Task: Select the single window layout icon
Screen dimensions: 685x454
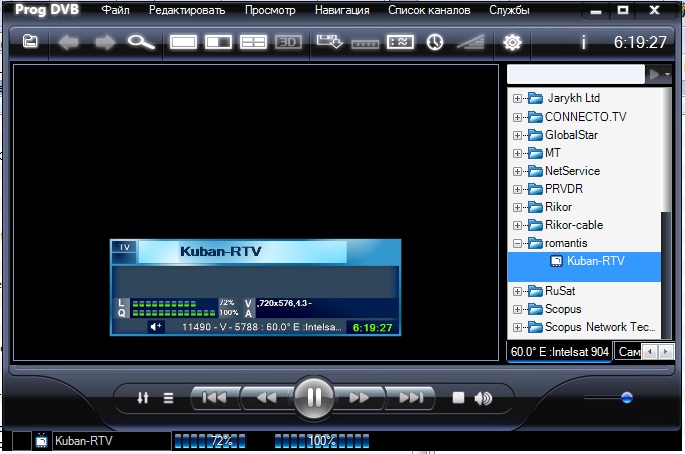Action: [x=185, y=42]
